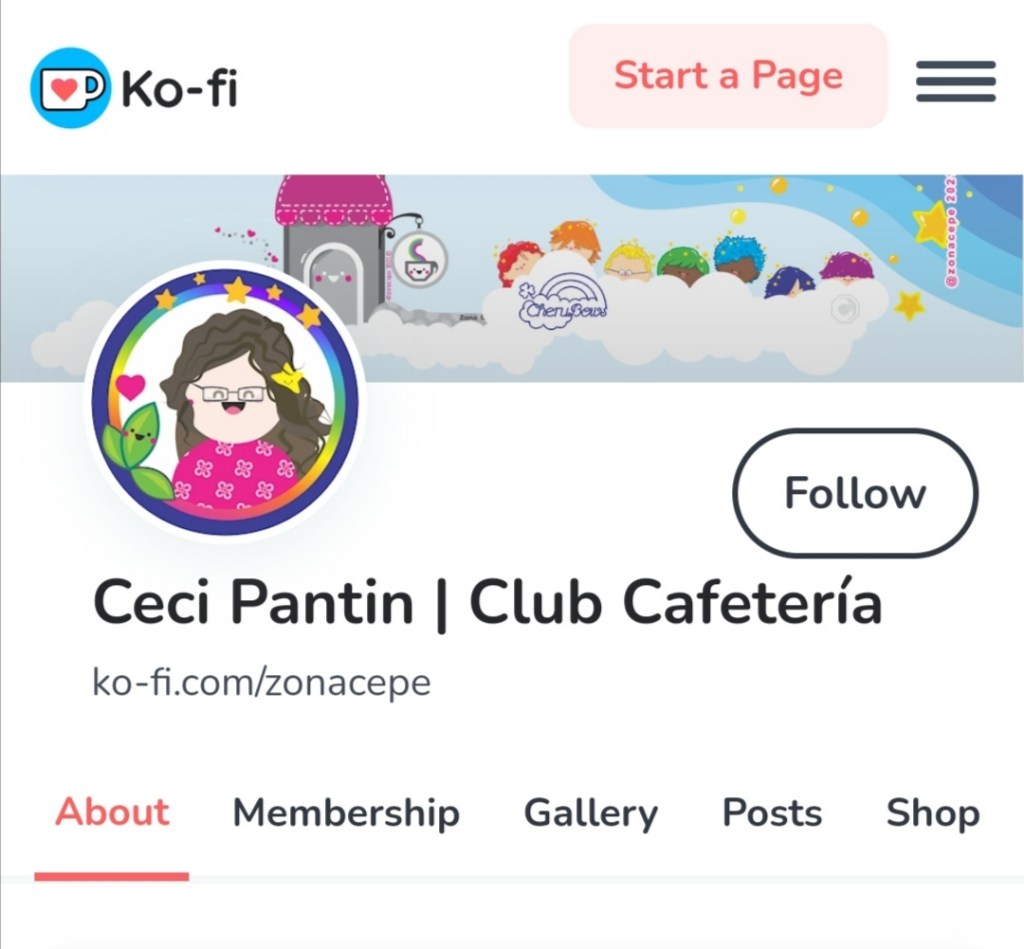The height and width of the screenshot is (949, 1024).
Task: Click the pink-roofed café building in banner
Action: click(x=334, y=248)
